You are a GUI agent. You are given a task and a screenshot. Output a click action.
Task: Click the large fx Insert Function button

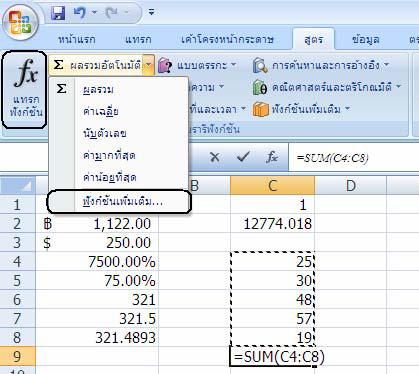coord(24,89)
